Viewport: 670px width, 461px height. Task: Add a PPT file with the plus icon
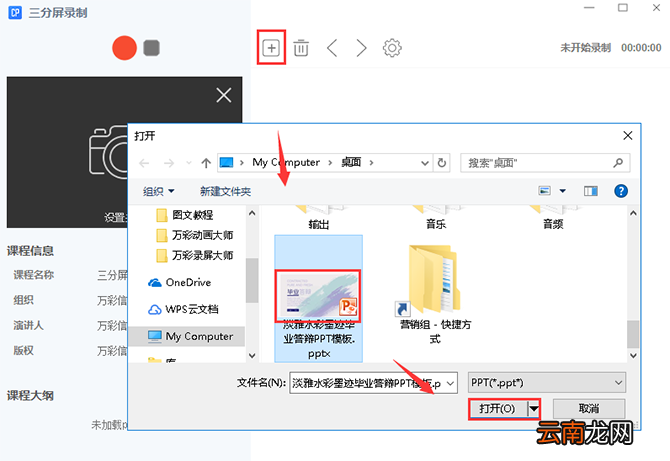coord(271,48)
